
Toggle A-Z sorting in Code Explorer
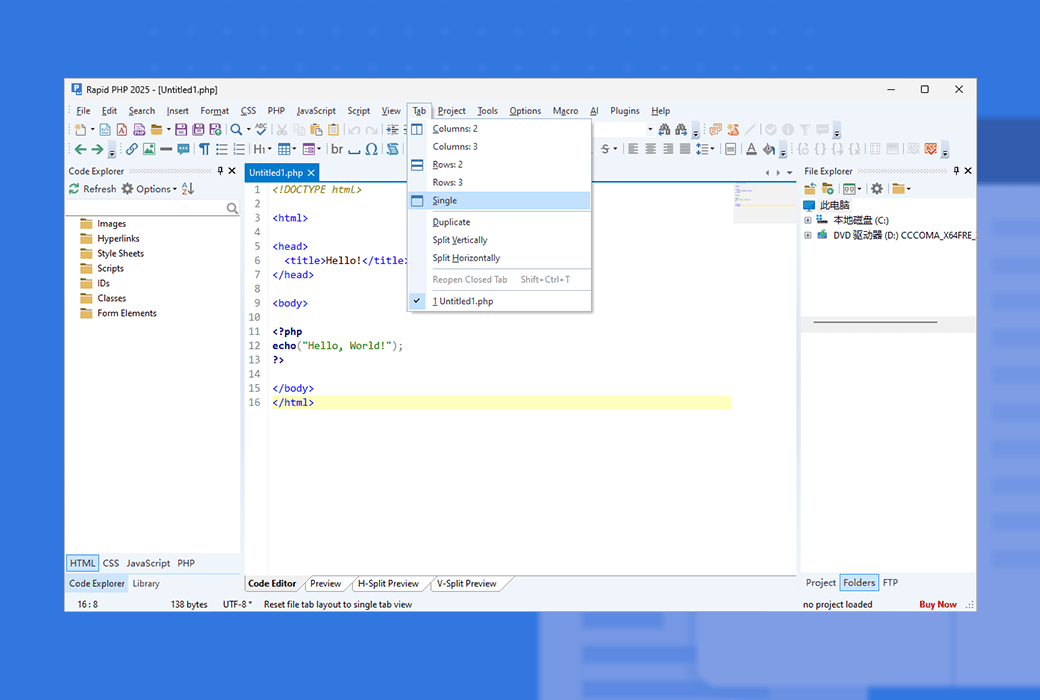pos(188,189)
